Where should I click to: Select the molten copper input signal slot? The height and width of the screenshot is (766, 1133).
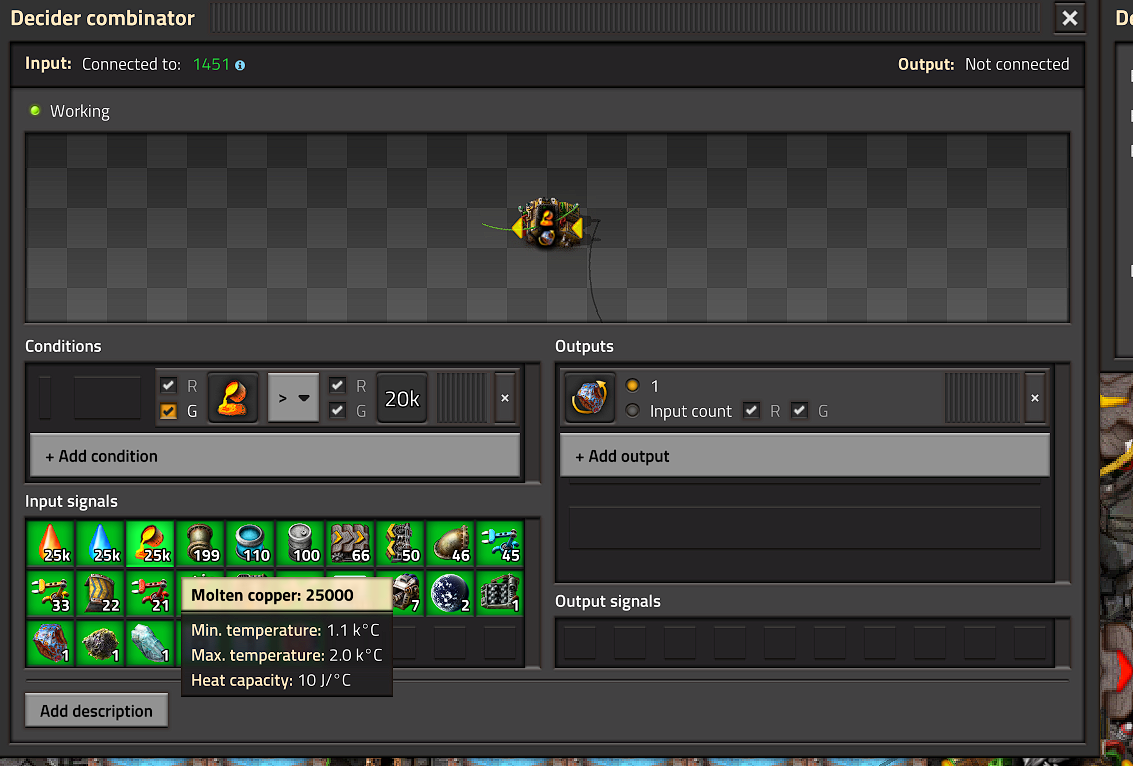point(150,543)
